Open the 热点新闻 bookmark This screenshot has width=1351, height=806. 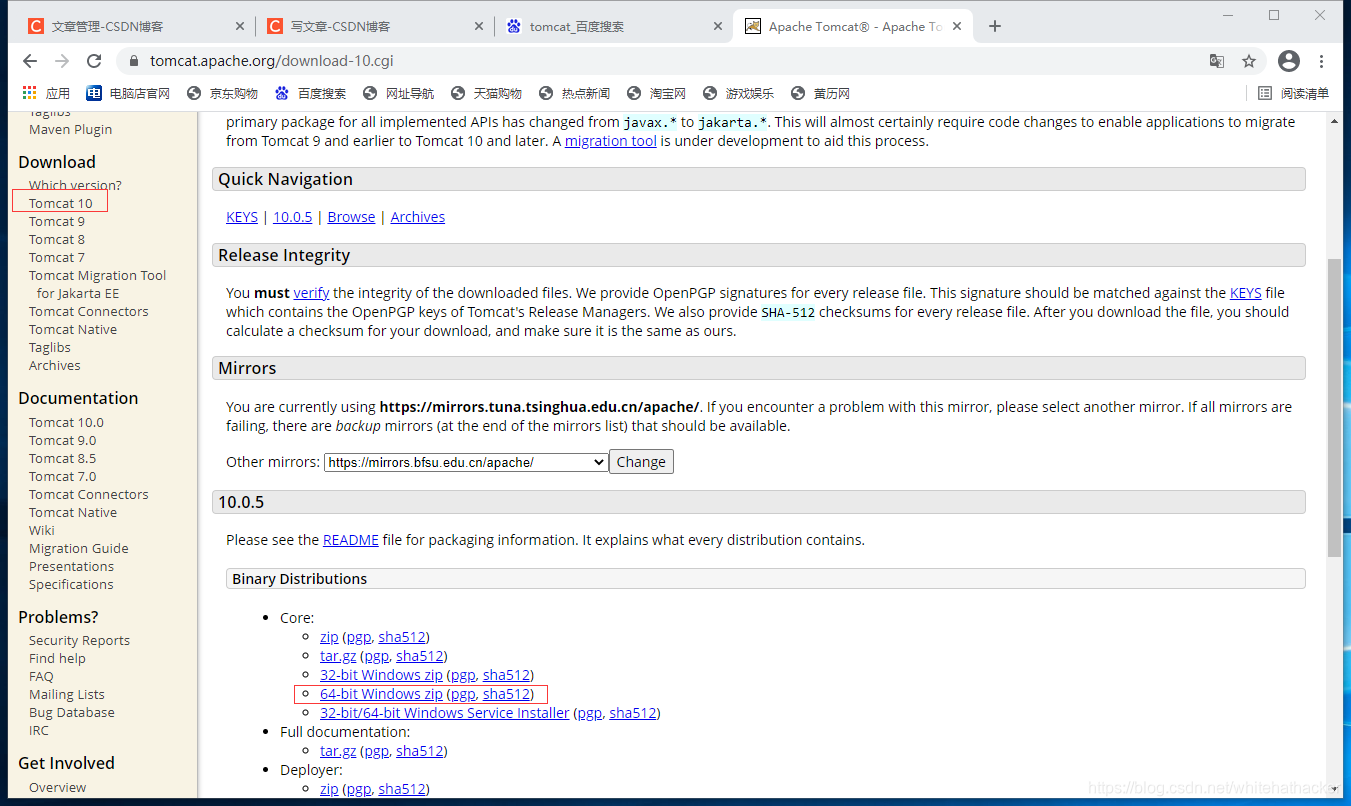tap(574, 93)
